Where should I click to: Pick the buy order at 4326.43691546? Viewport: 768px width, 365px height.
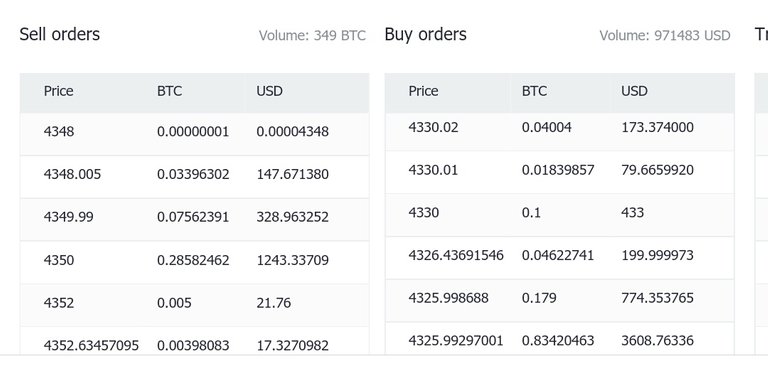[559, 258]
